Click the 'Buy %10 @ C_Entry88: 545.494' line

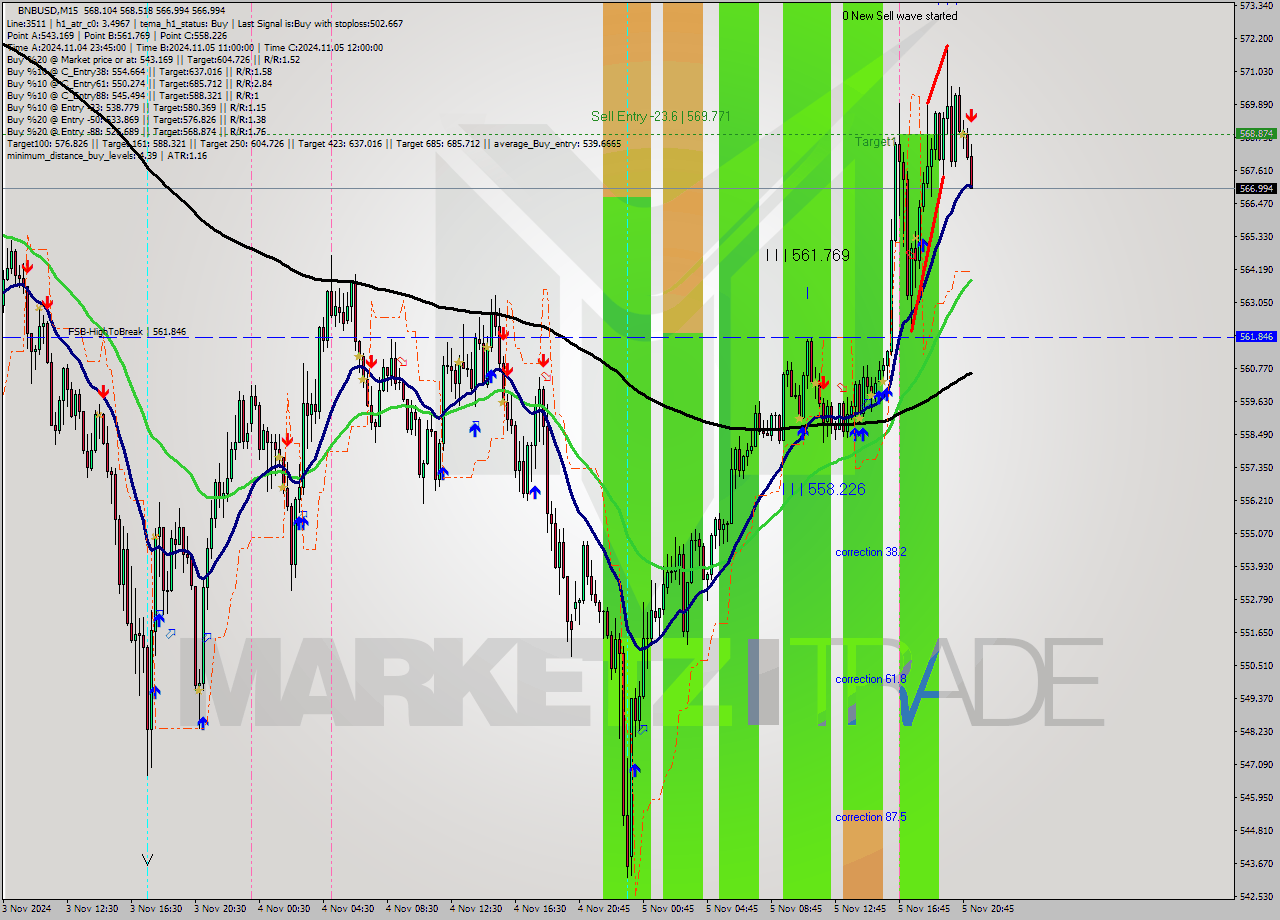[131, 95]
